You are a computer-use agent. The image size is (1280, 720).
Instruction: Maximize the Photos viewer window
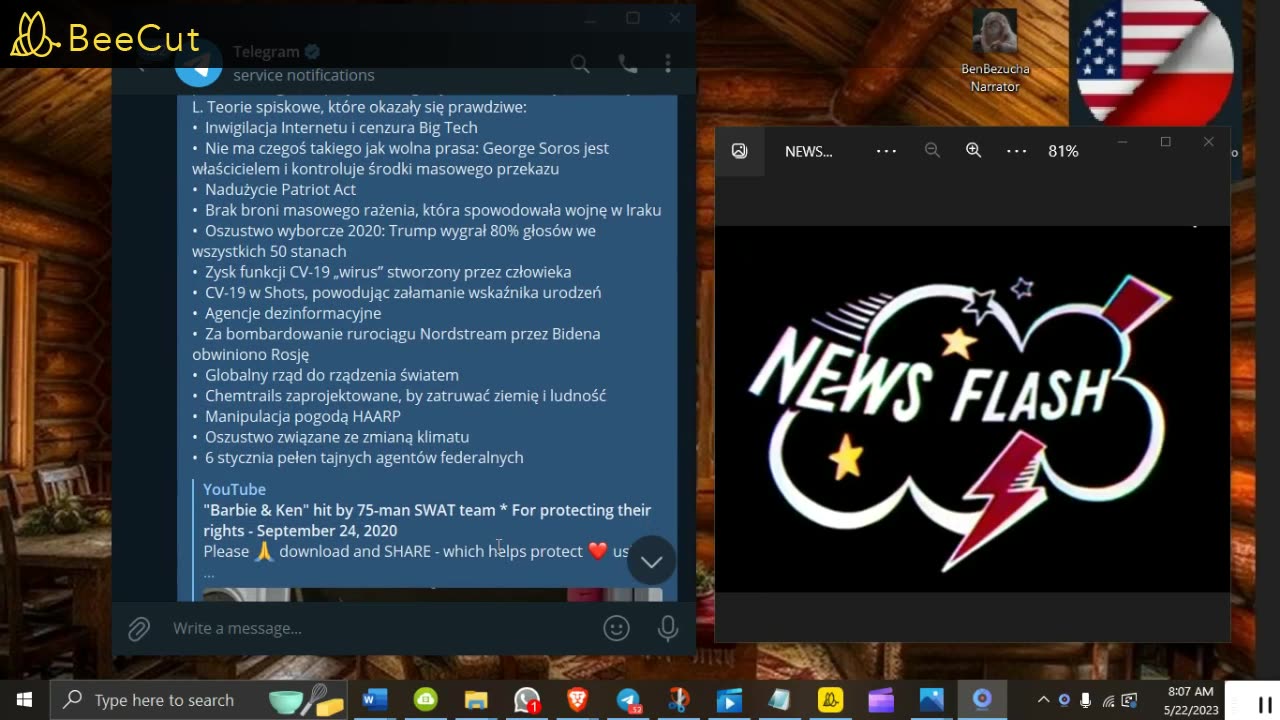[x=1165, y=142]
